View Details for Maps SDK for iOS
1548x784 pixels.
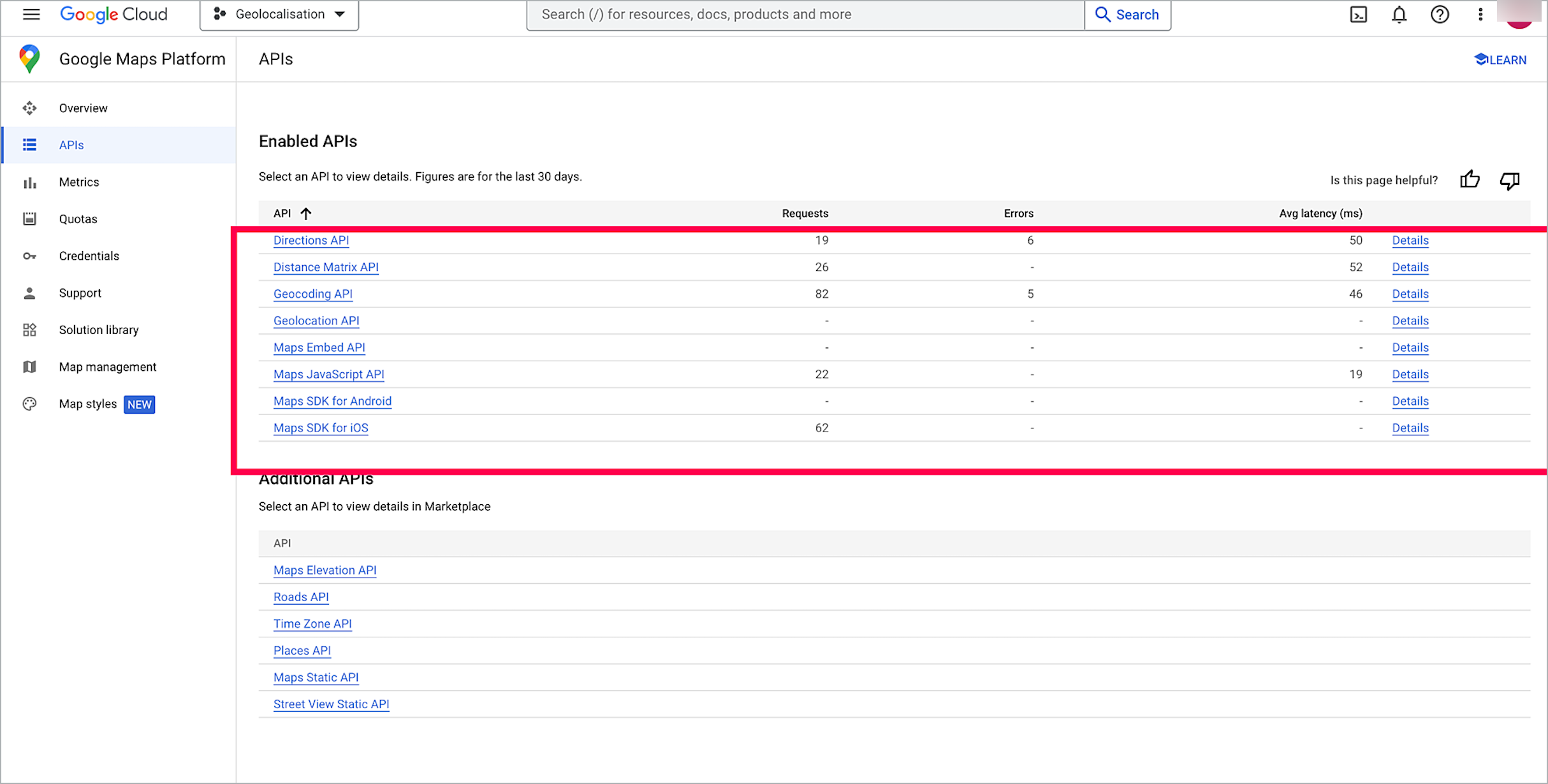click(x=1410, y=428)
